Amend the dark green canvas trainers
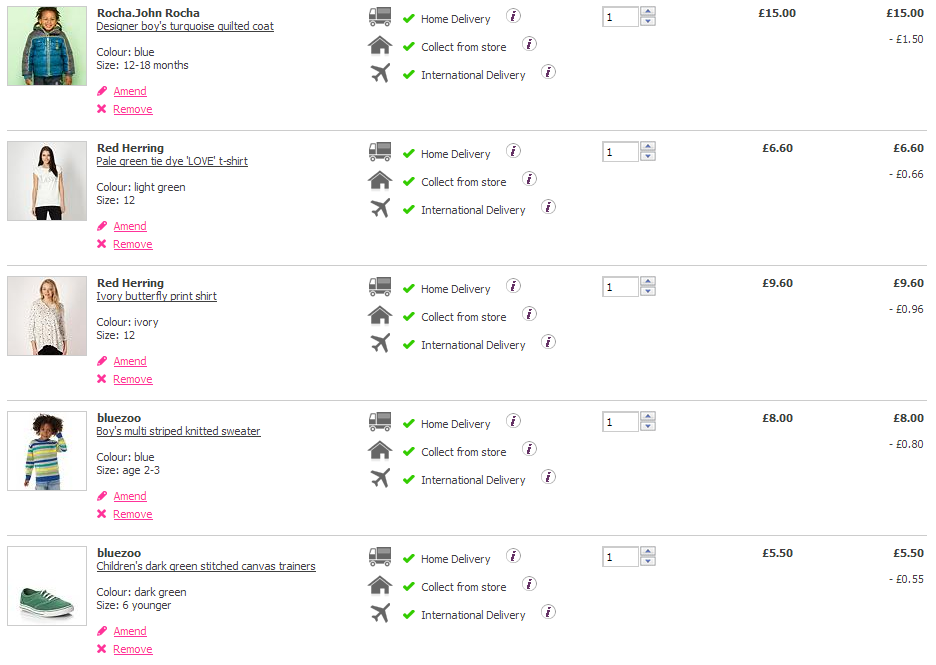Image resolution: width=936 pixels, height=665 pixels. tap(130, 631)
